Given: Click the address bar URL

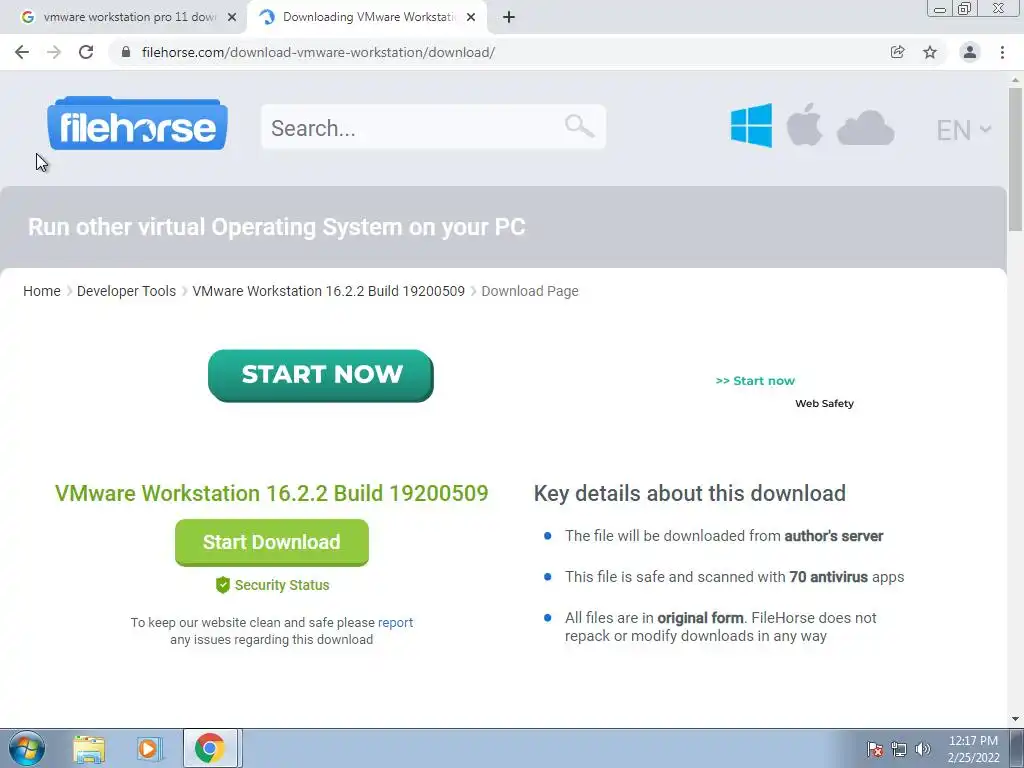Looking at the screenshot, I should click(x=318, y=52).
